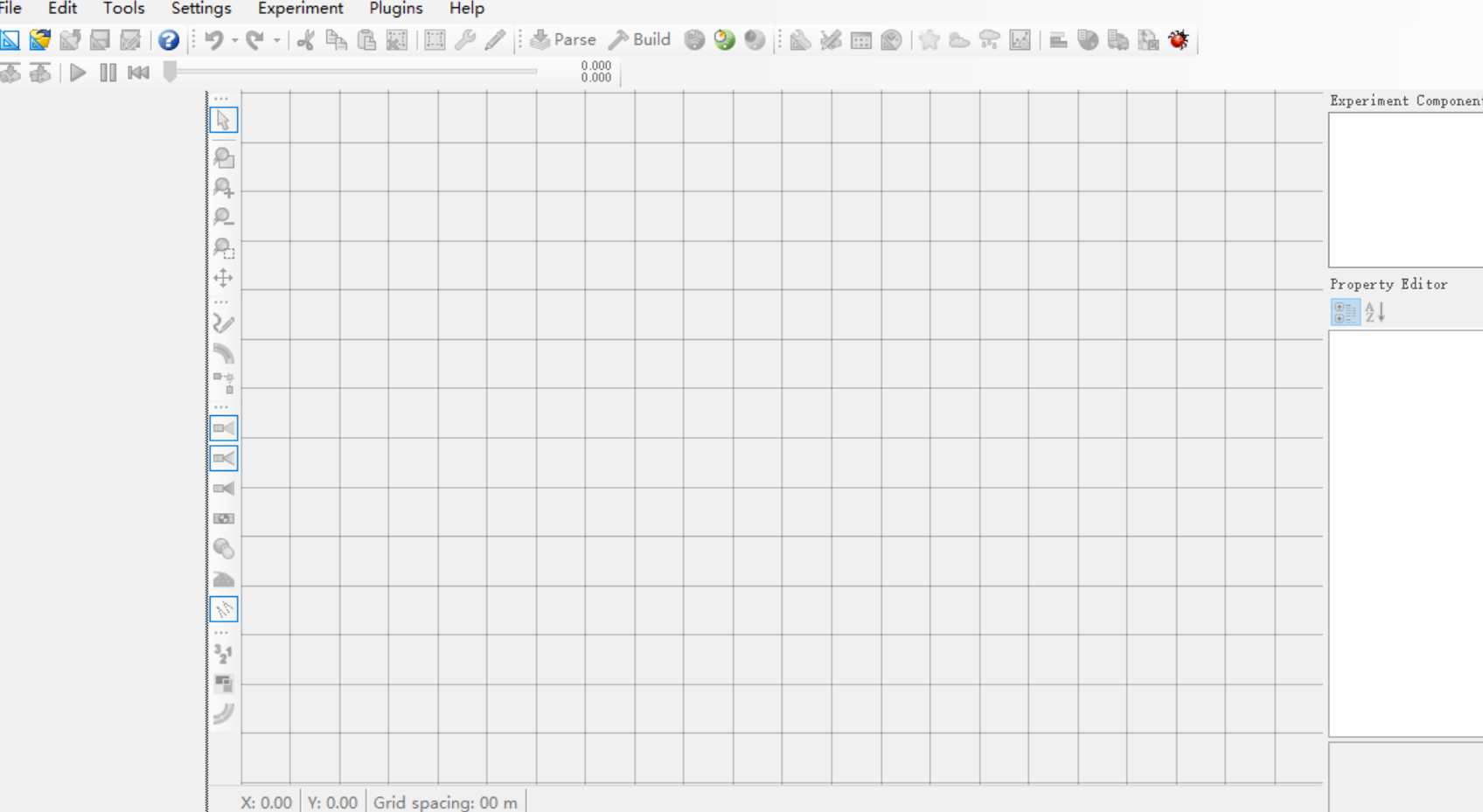Open the Edit menu

pos(62,9)
